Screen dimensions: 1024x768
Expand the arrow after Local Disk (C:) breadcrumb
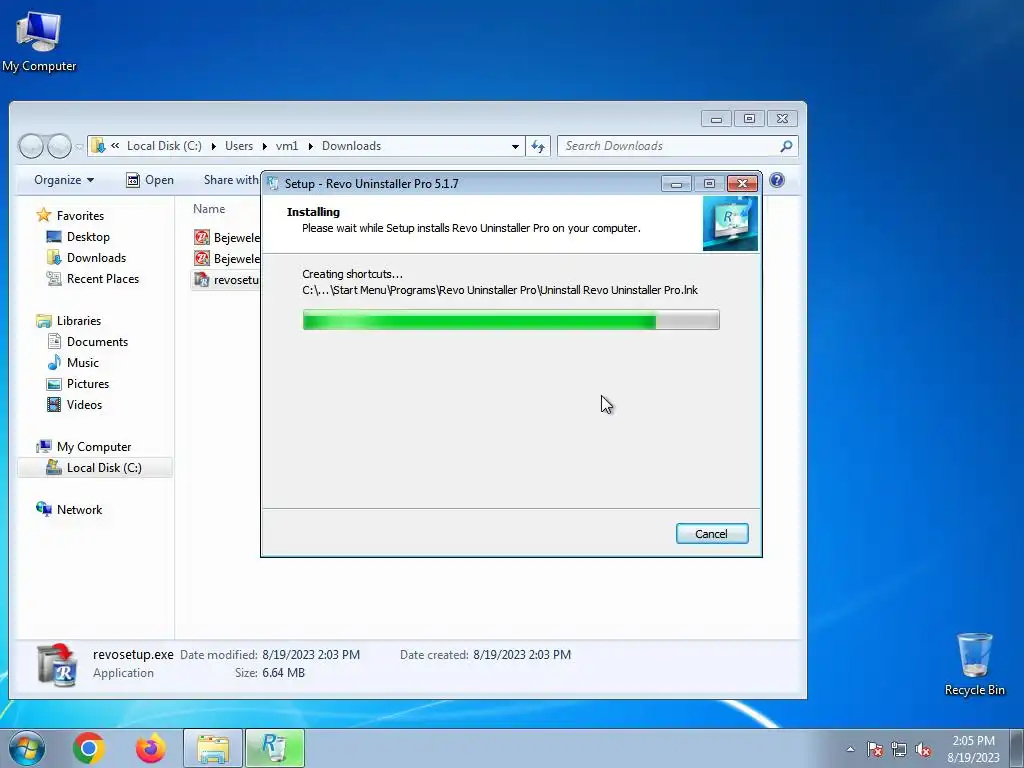(x=214, y=146)
